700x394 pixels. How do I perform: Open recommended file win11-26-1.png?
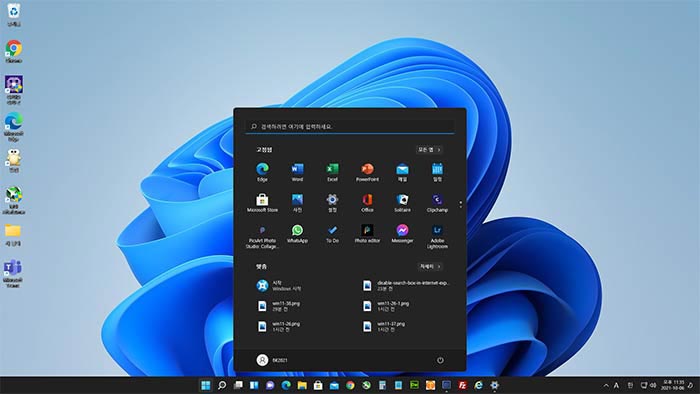(386, 306)
